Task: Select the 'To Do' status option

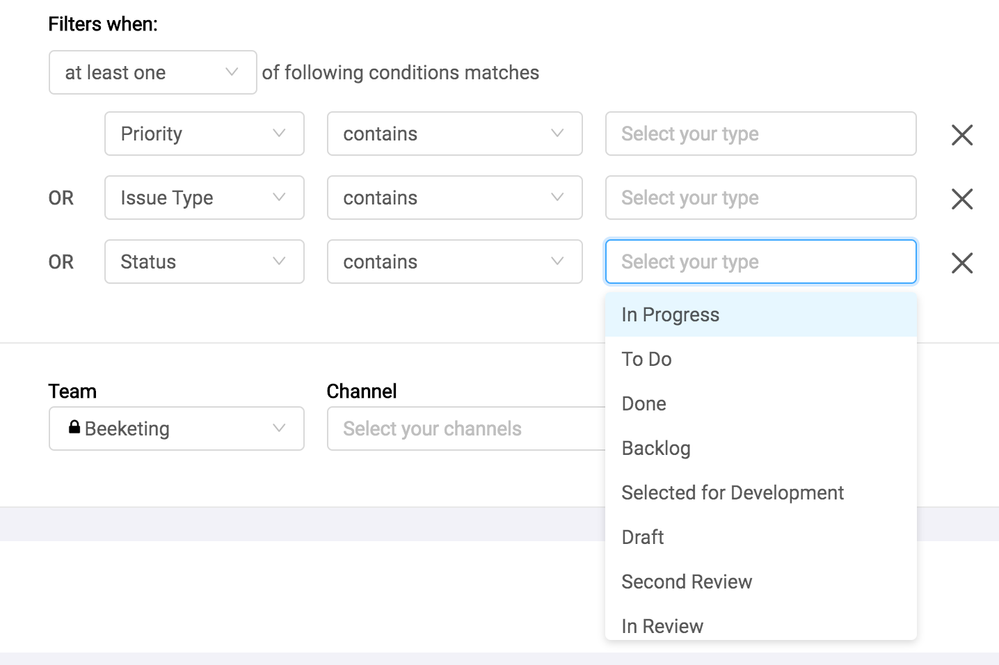Action: (x=647, y=359)
